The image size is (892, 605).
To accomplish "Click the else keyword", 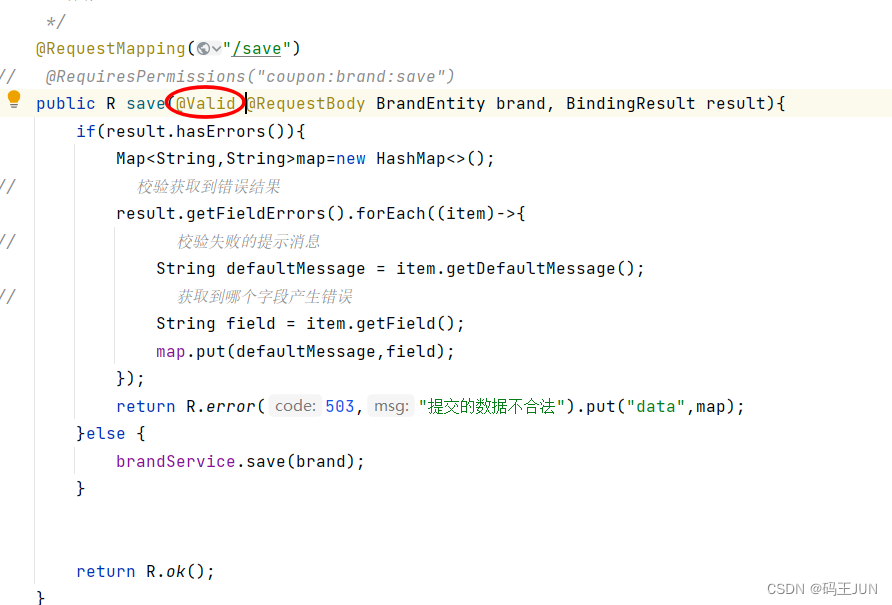I will coord(105,434).
